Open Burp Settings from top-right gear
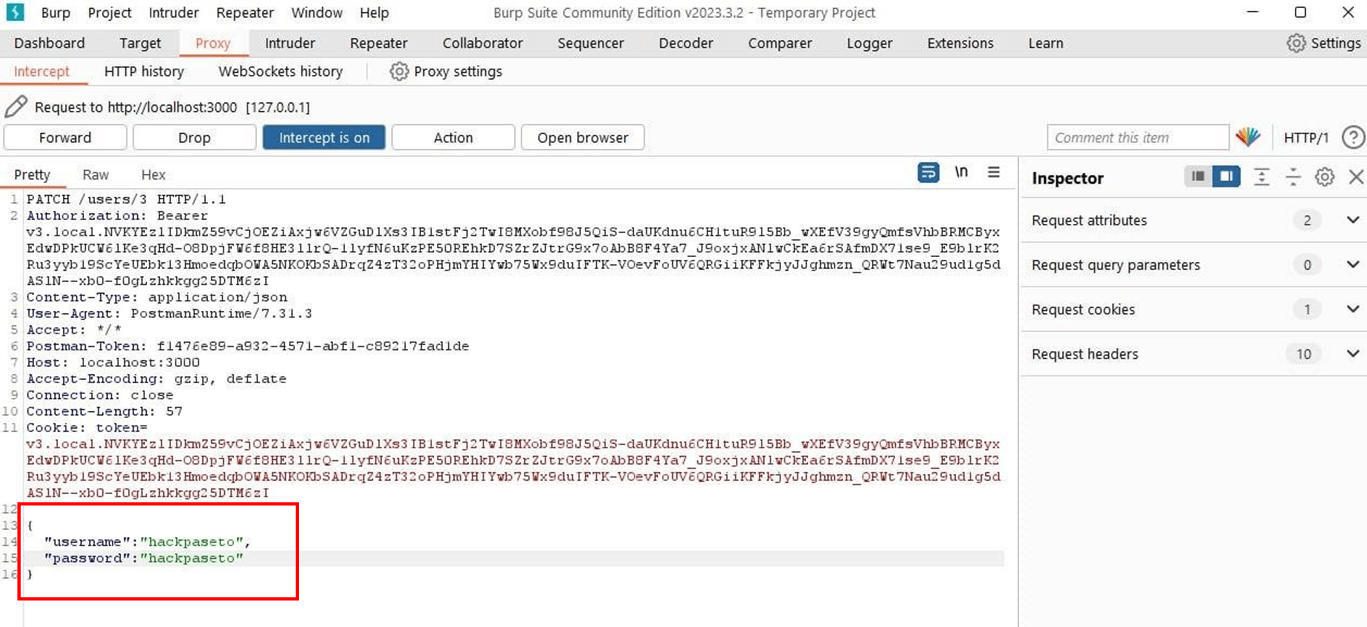1367x627 pixels. coord(1322,43)
